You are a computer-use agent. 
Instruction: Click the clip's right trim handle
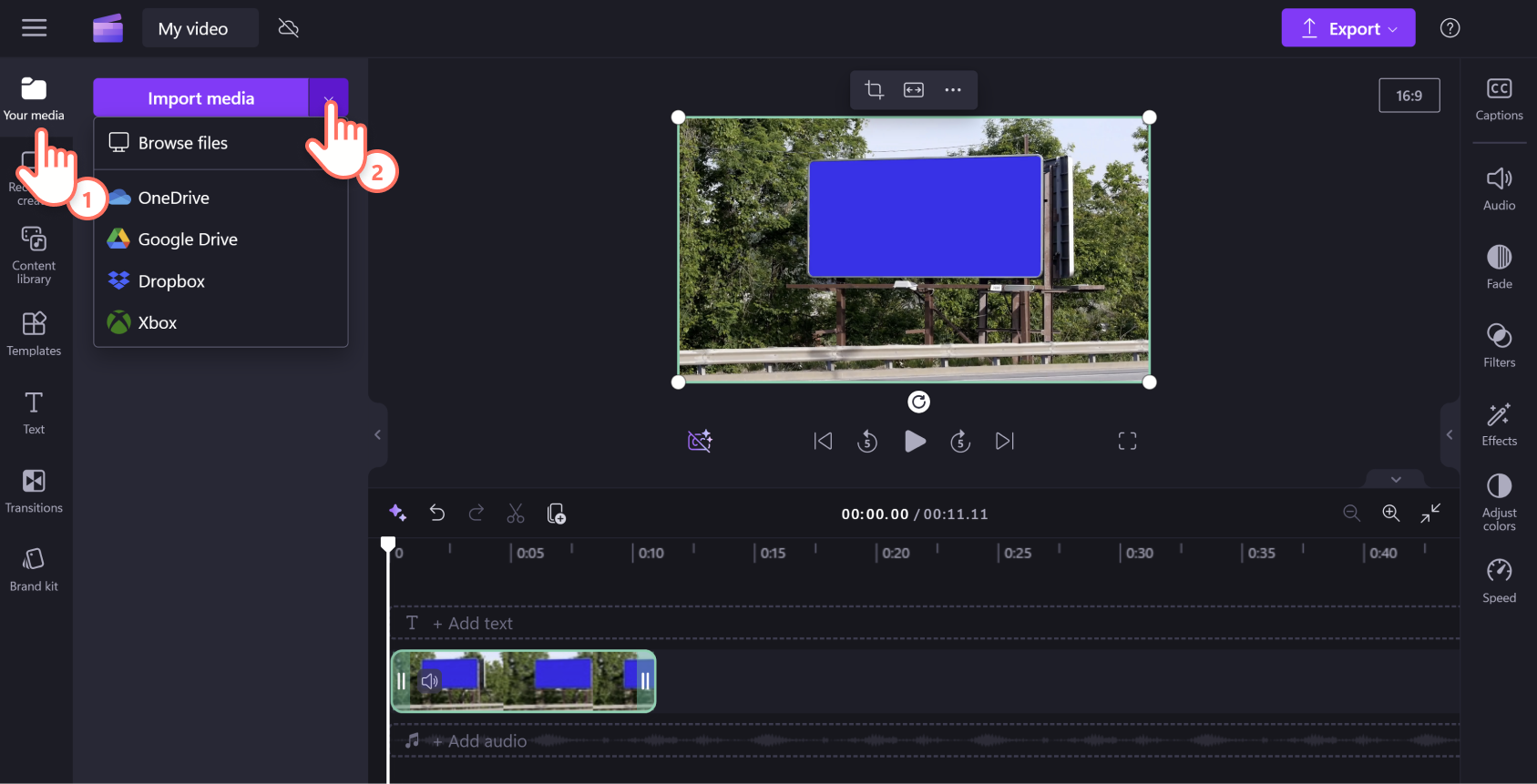tap(645, 681)
